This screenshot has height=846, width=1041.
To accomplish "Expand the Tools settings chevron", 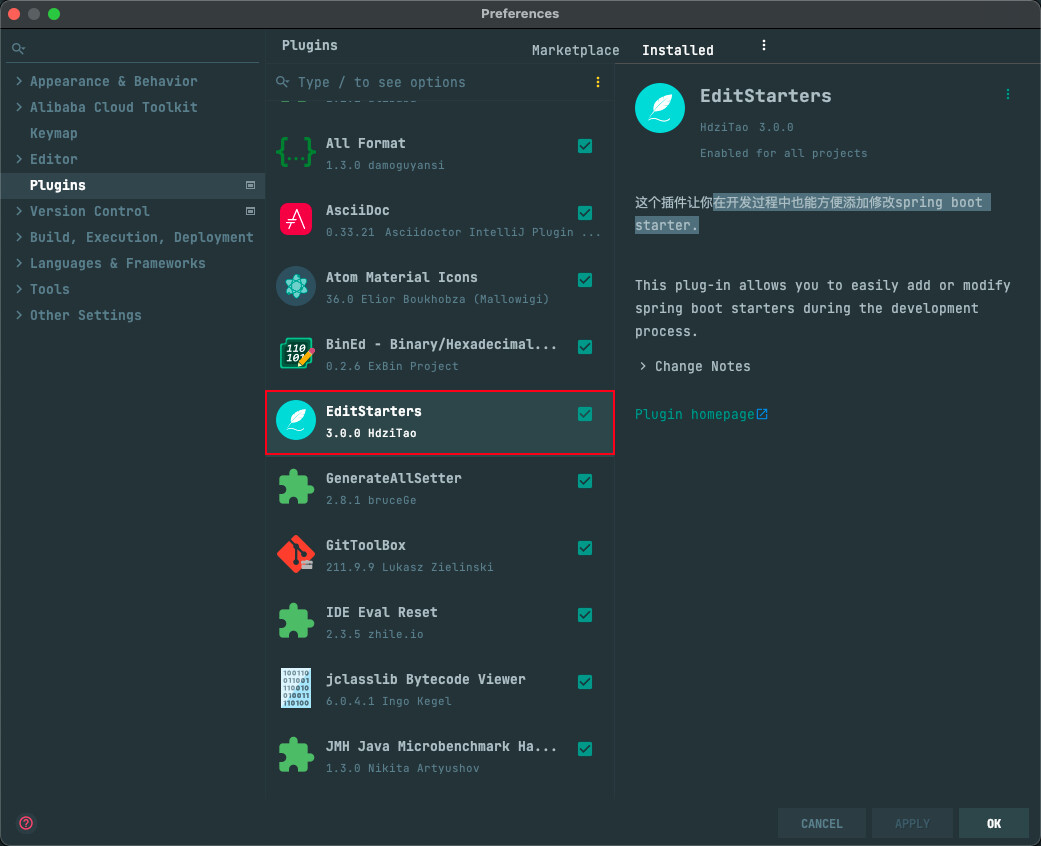I will click(19, 289).
